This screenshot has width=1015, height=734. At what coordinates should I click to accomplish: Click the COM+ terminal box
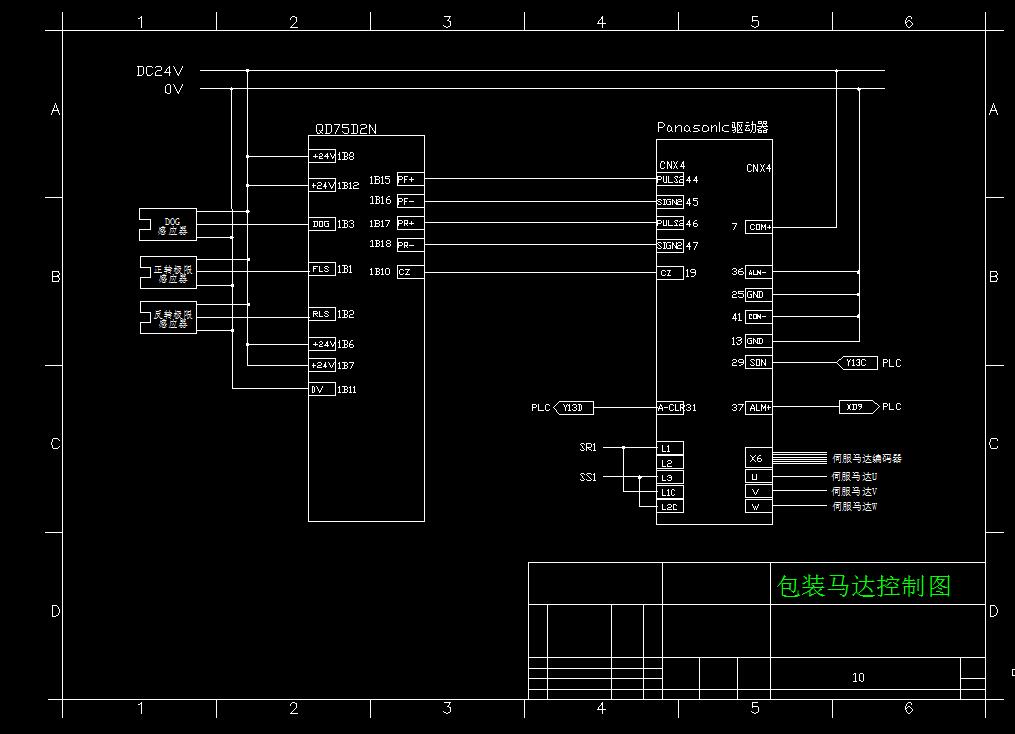[x=759, y=227]
